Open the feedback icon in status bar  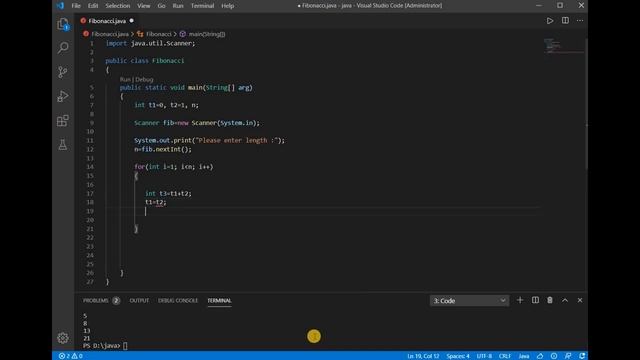568,356
